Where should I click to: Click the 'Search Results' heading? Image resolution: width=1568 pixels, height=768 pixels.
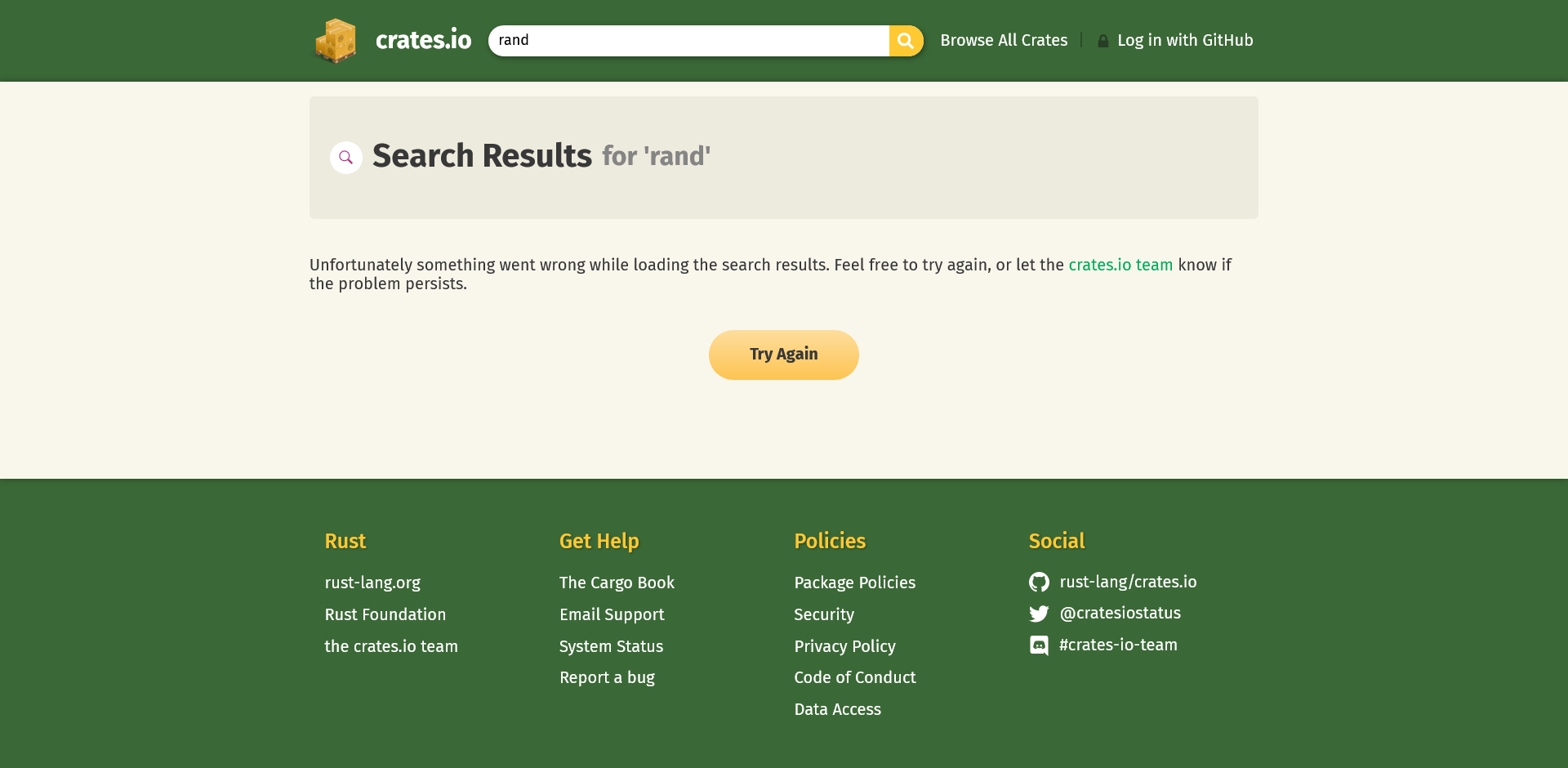(482, 156)
